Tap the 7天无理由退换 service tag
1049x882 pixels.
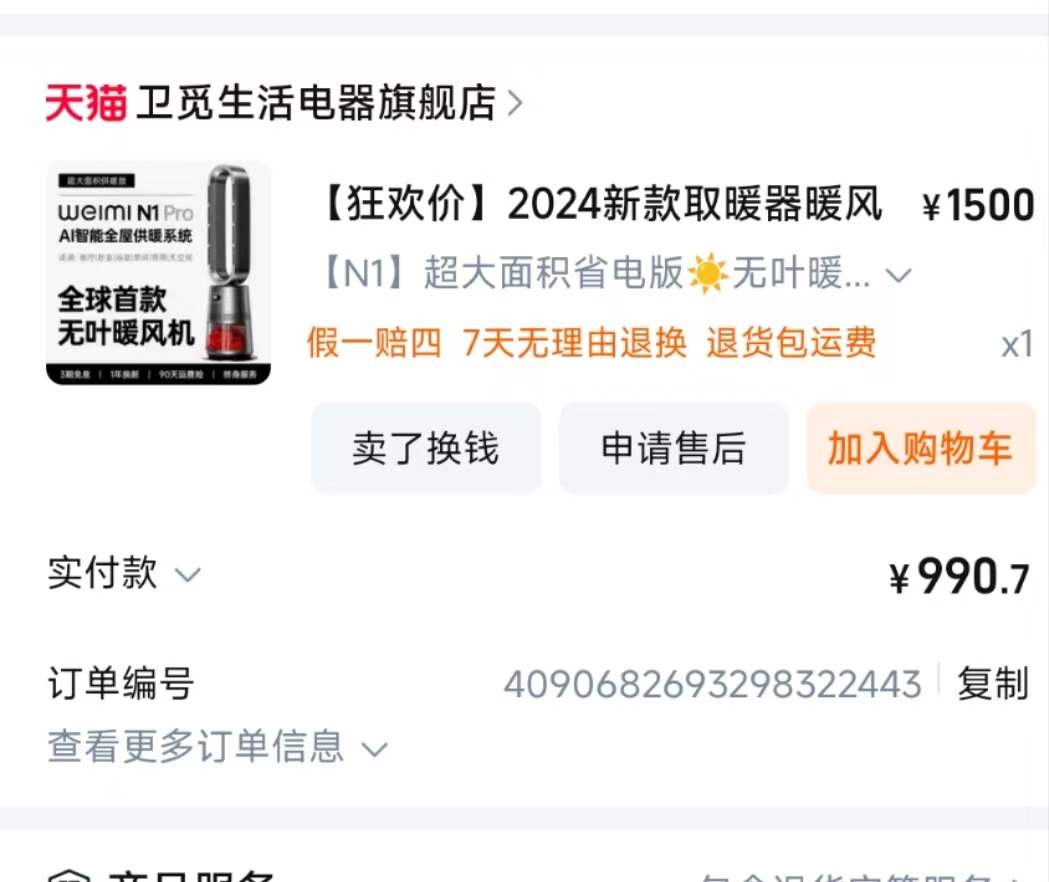point(574,343)
